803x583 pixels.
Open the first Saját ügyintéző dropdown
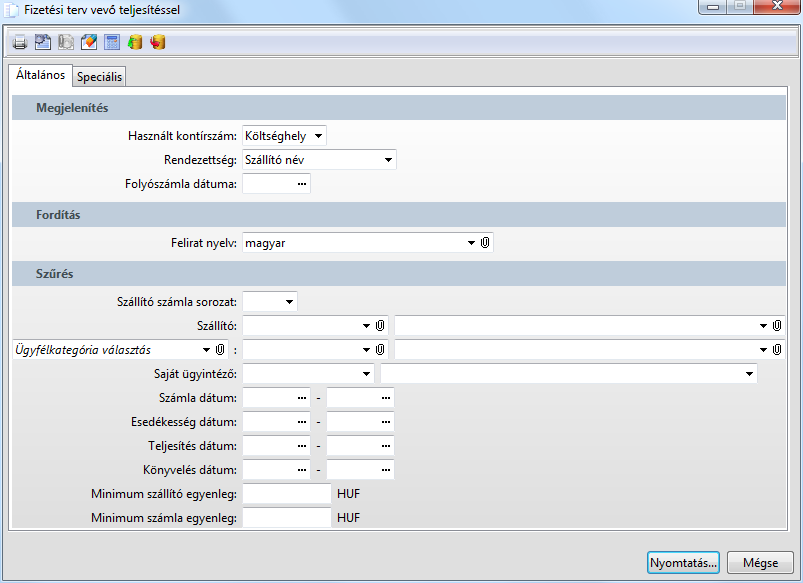(x=366, y=374)
